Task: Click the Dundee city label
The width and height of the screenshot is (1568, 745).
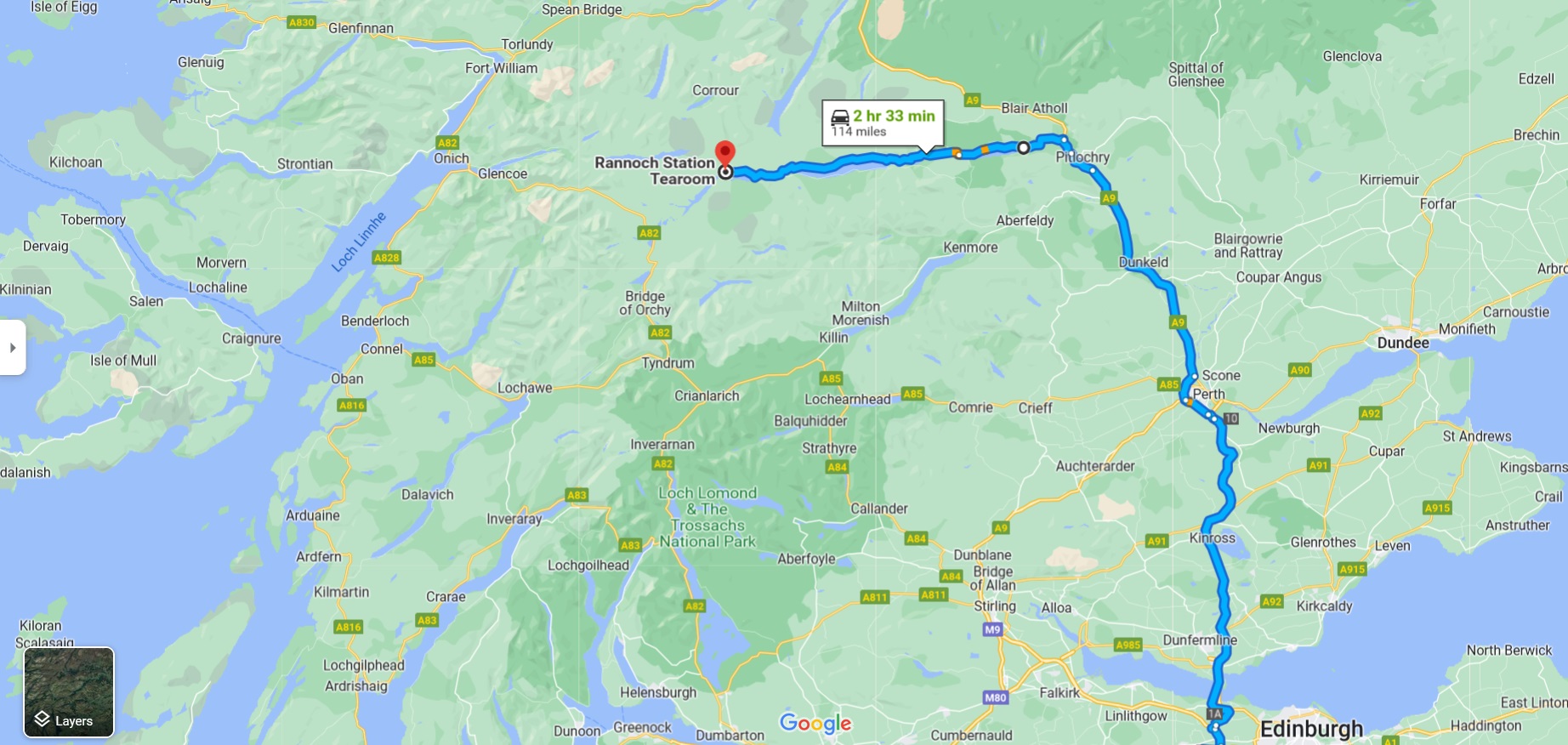Action: tap(1403, 343)
